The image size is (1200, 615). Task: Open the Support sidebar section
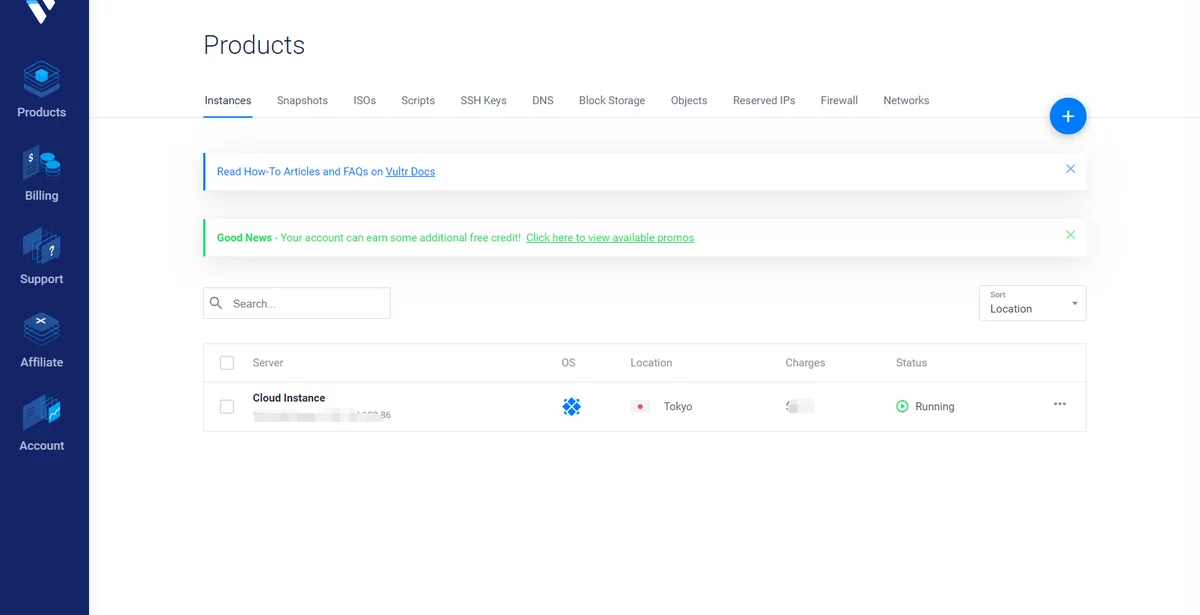[42, 257]
